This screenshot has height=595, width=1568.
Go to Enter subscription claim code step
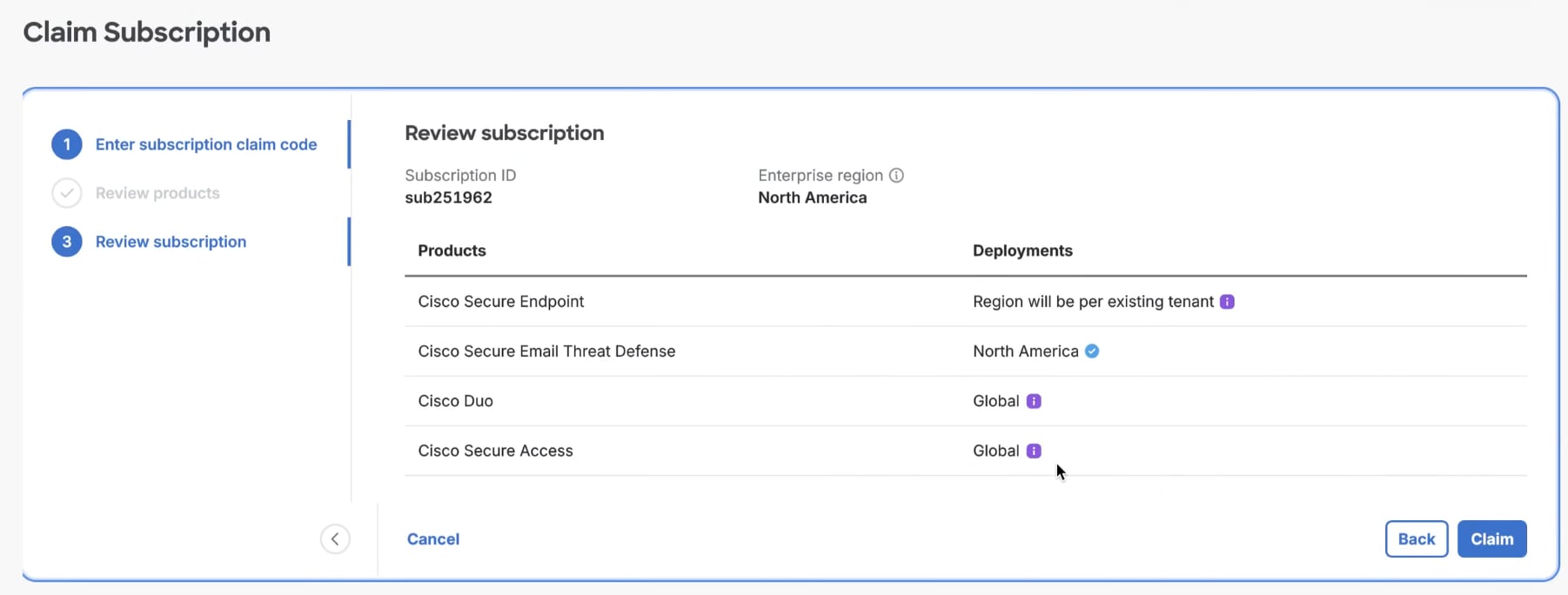[x=206, y=144]
